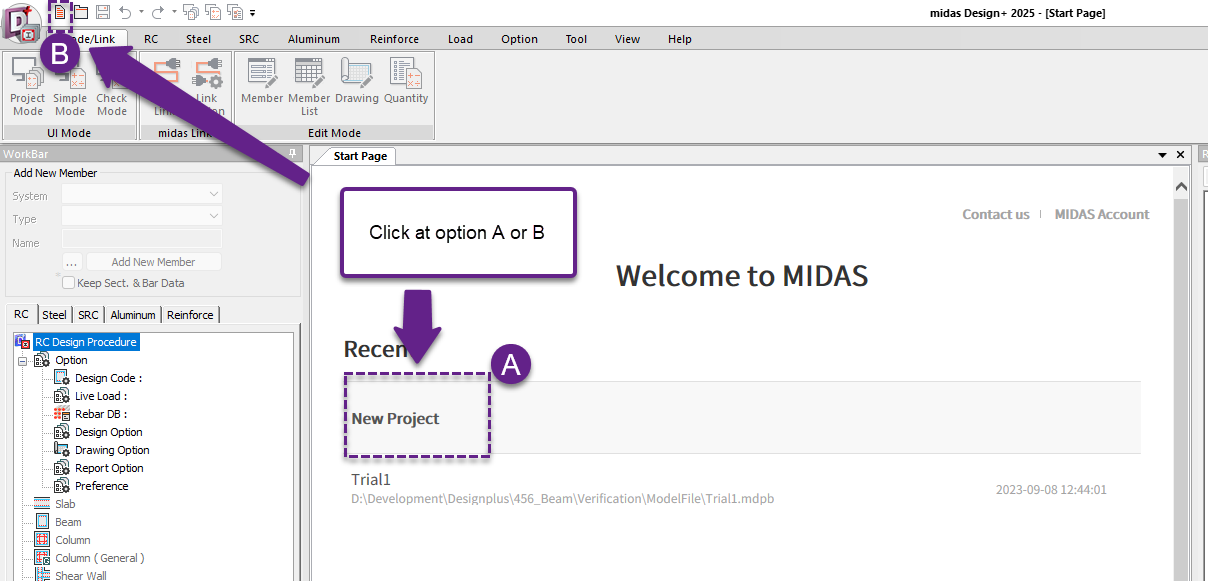Select the Drawing Option tree item
Screen dimensions: 1208x581
click(x=112, y=450)
